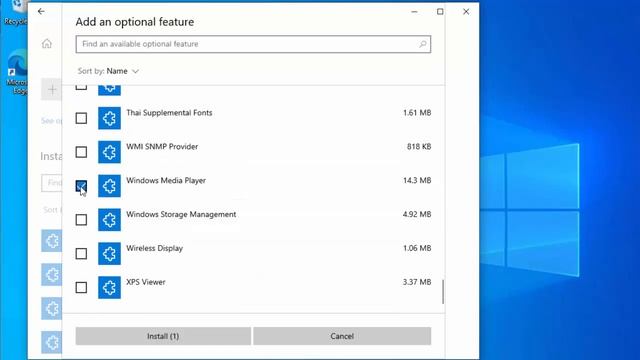
Task: Select XPS Viewer label
Action: 146,282
